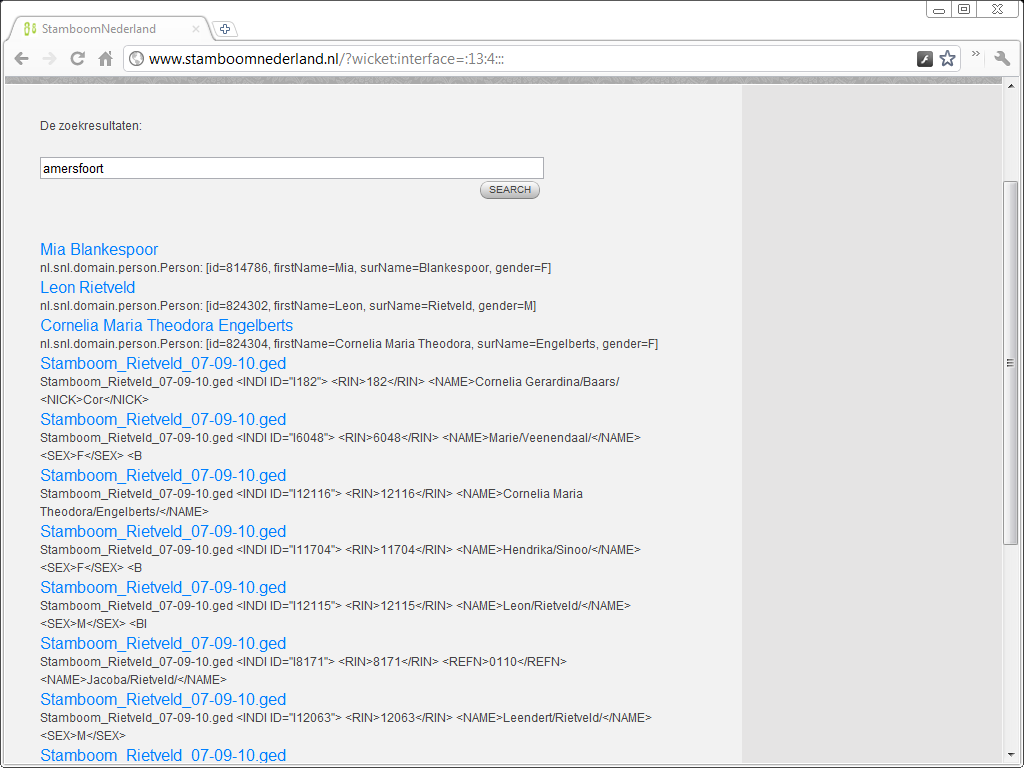Open Stamboom_Rietveld link for Jacoba Rietveld
This screenshot has width=1024, height=768.
163,643
